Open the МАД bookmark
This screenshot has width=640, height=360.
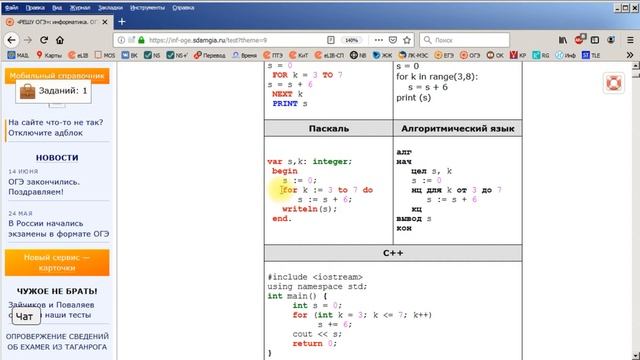18,55
